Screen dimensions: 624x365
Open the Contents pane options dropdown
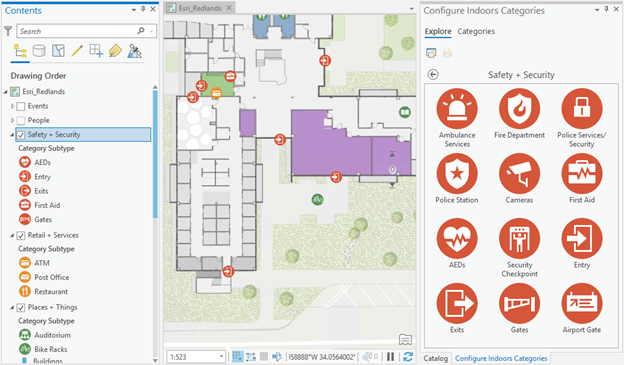coord(134,10)
